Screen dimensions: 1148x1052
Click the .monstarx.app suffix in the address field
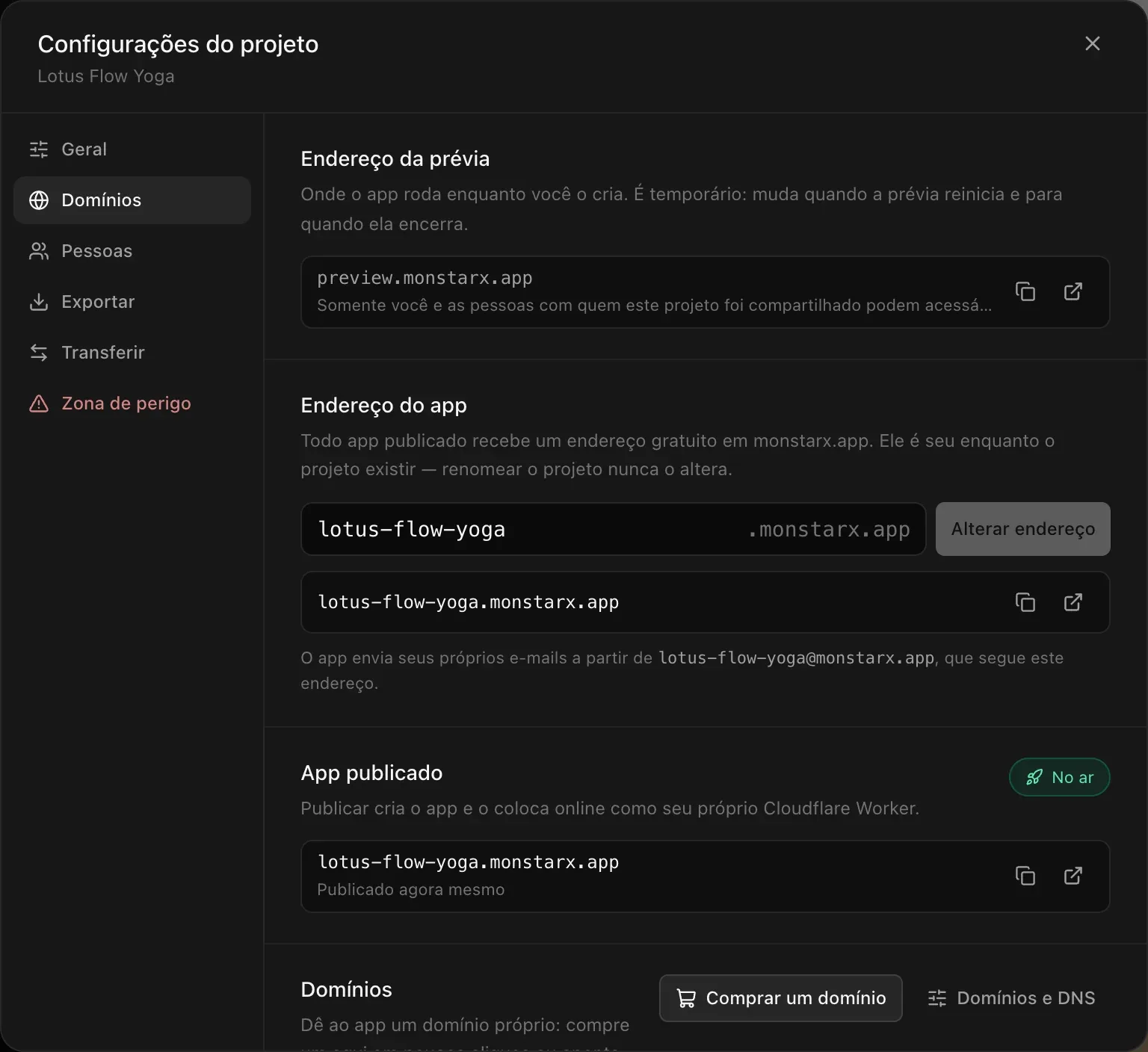(829, 530)
